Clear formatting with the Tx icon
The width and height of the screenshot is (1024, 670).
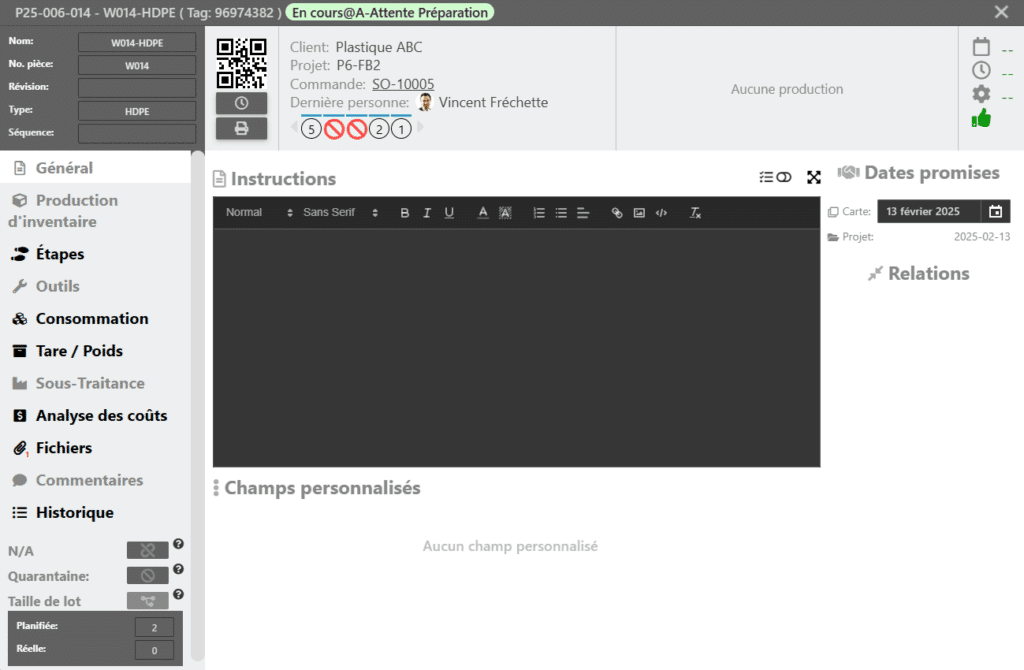696,213
